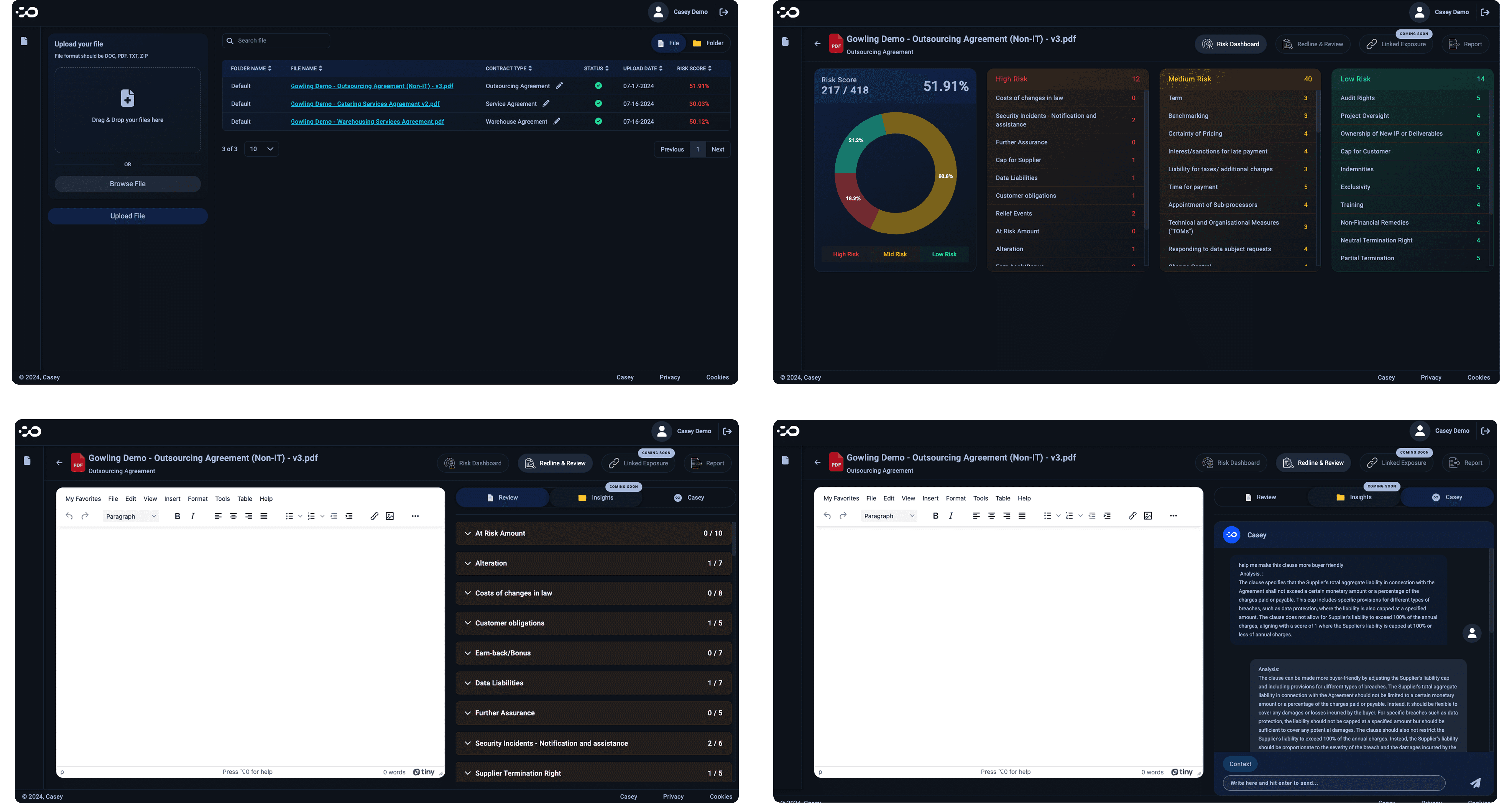This screenshot has height=803, width=1512.
Task: Switch to the Folder view tab
Action: tap(708, 43)
